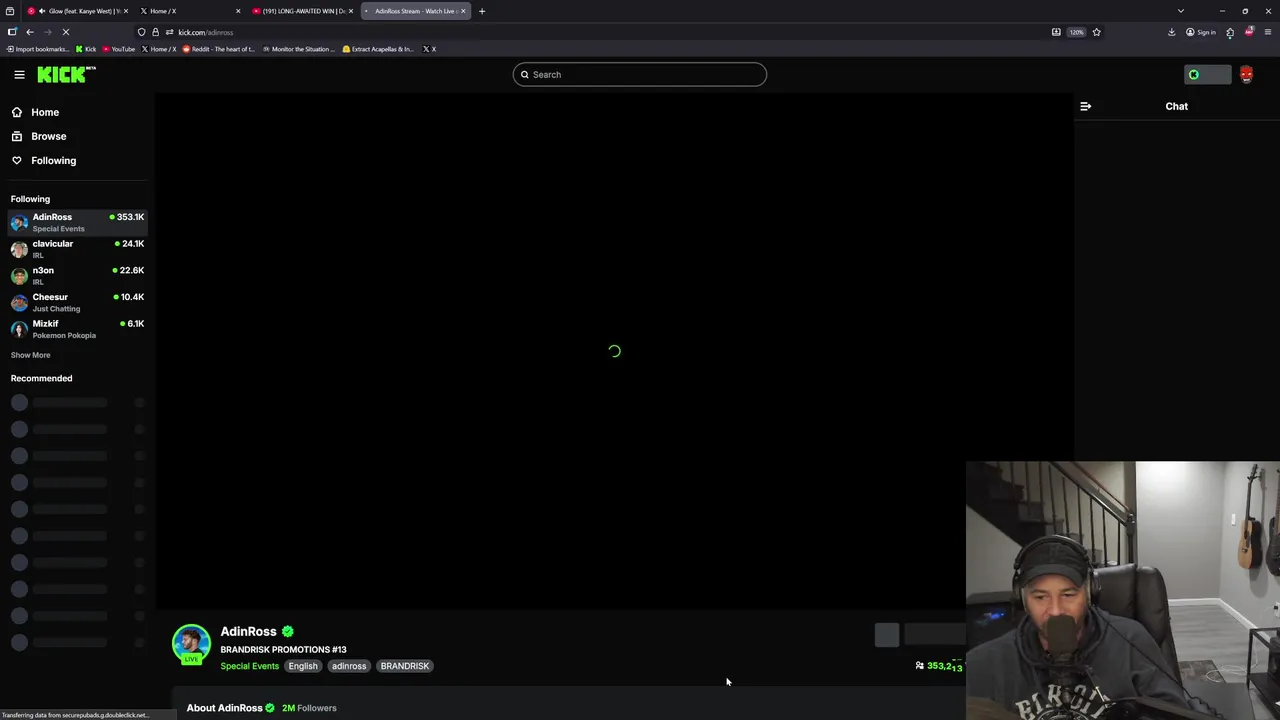The height and width of the screenshot is (720, 1280).
Task: Open Mizkif channel in Following list
Action: tap(77, 329)
